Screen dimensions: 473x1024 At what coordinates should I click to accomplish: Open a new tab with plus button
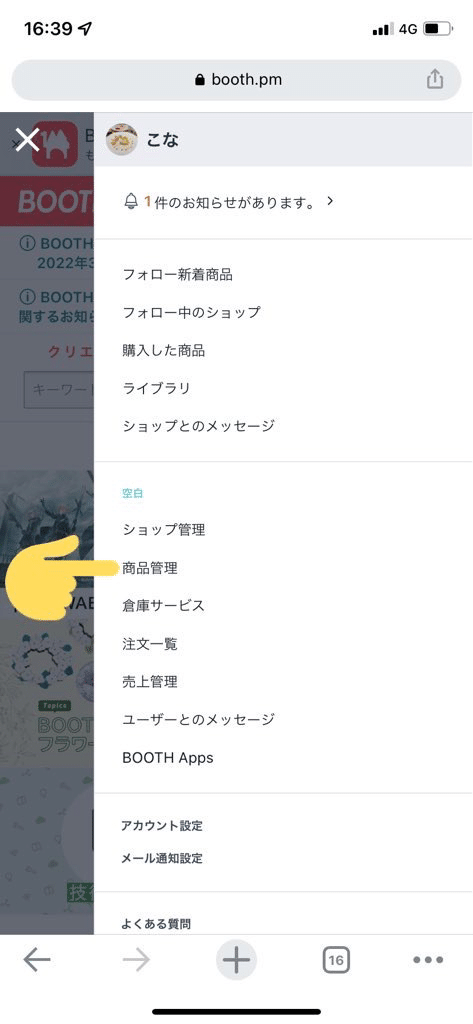[236, 960]
